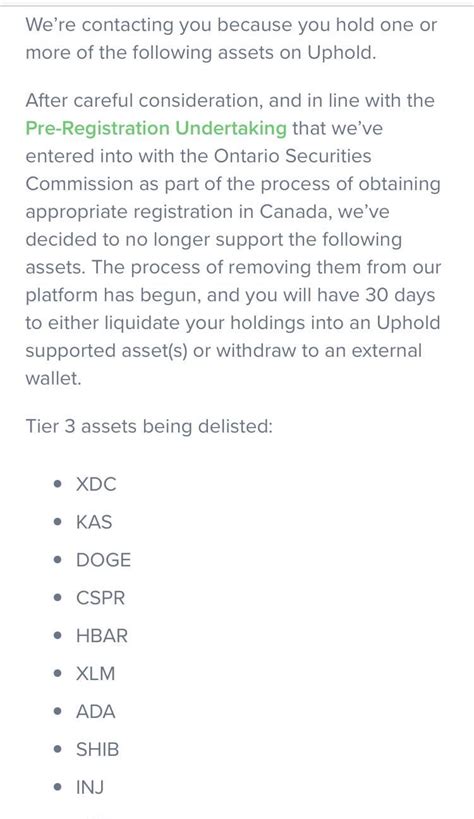The image size is (474, 819).
Task: Select the KAS asset entry
Action: (94, 522)
